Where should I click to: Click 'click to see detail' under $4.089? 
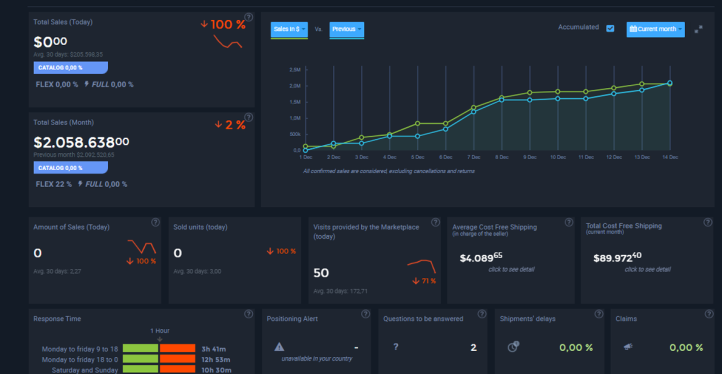(511, 269)
